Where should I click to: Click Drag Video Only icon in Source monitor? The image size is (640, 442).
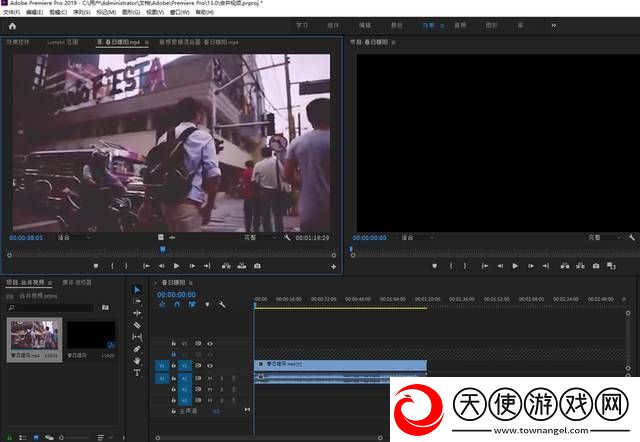point(160,238)
